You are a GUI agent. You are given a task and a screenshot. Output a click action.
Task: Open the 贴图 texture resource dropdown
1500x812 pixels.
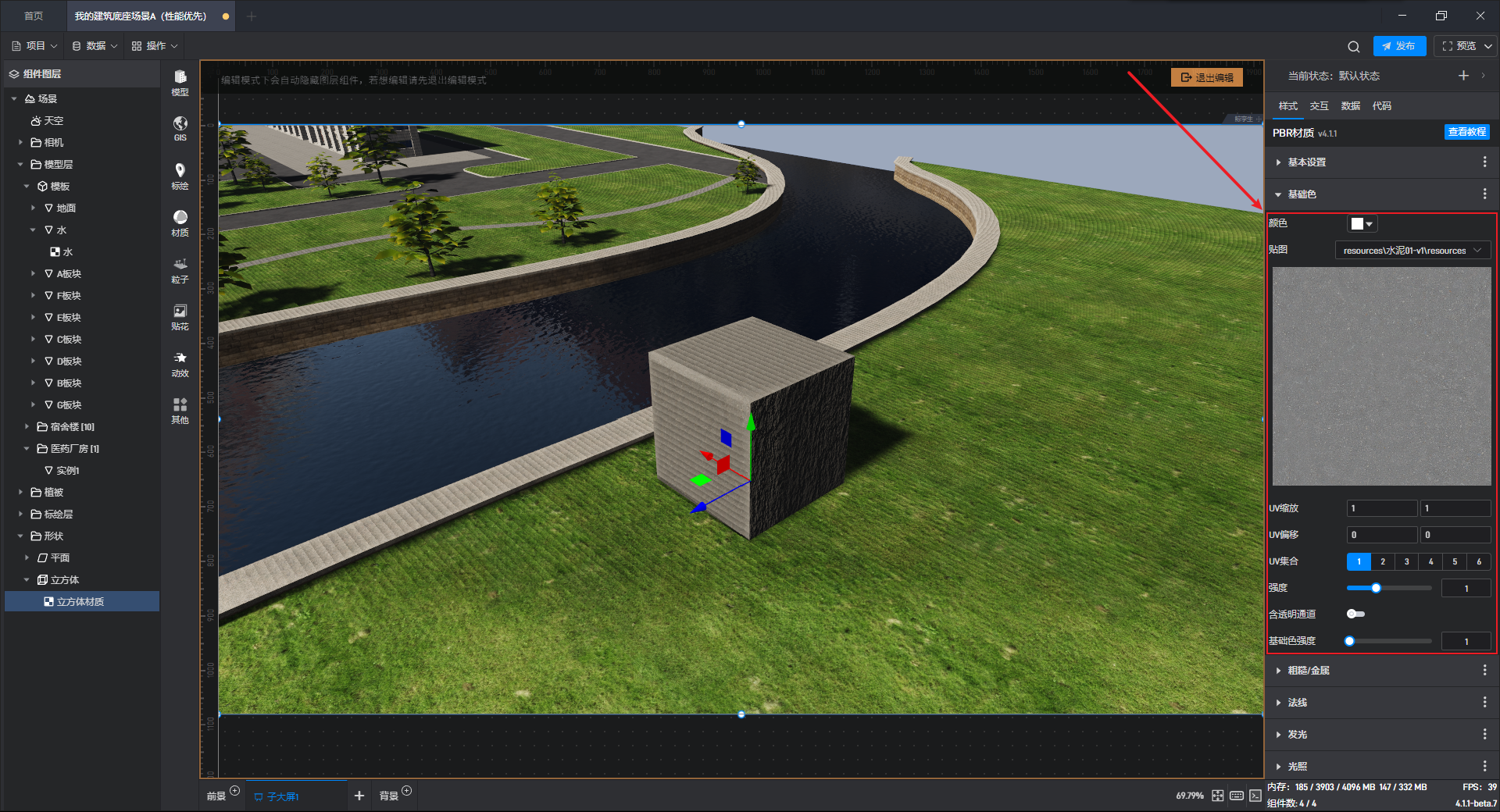[1412, 251]
